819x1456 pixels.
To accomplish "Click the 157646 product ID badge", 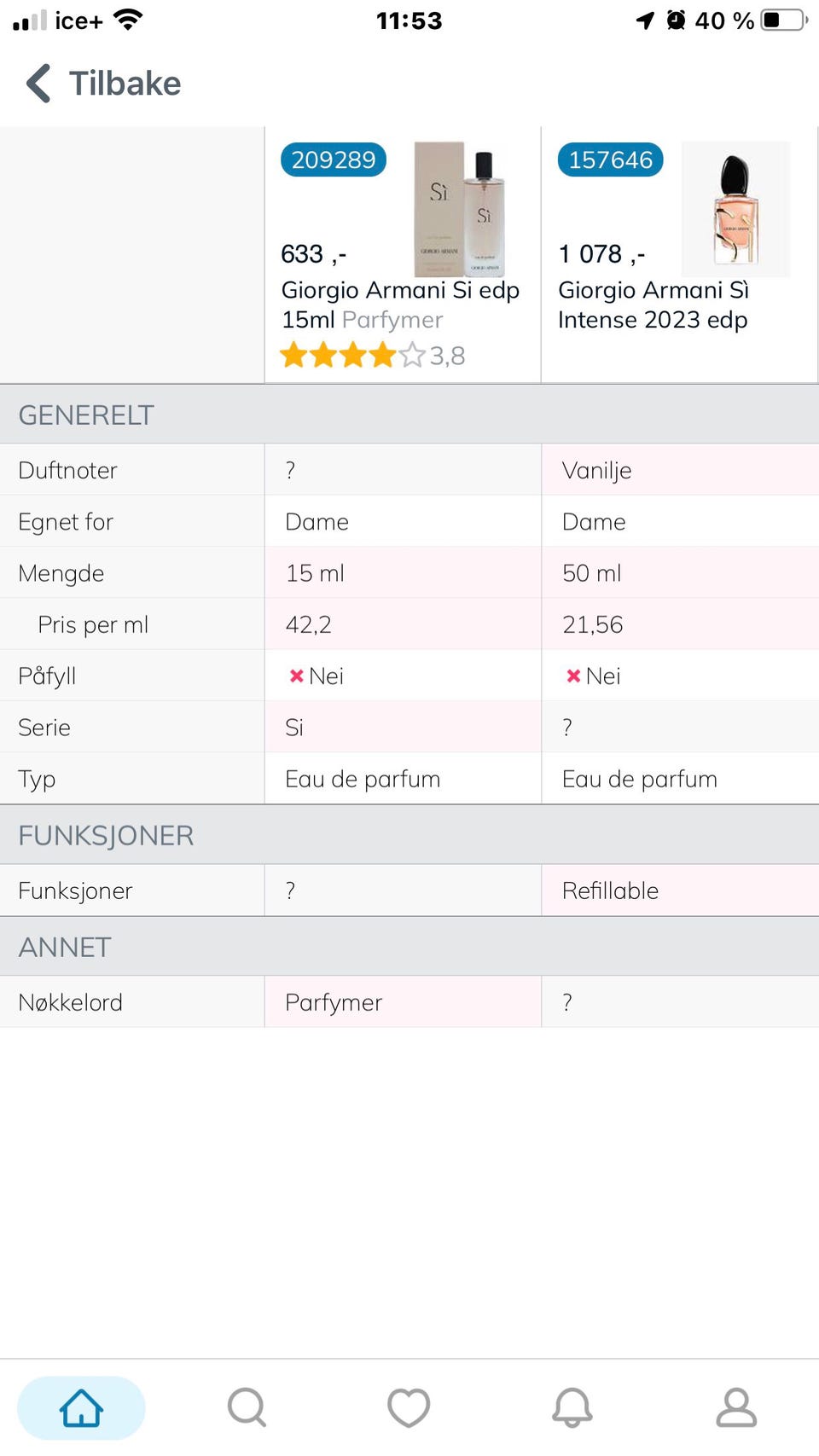I will (609, 159).
